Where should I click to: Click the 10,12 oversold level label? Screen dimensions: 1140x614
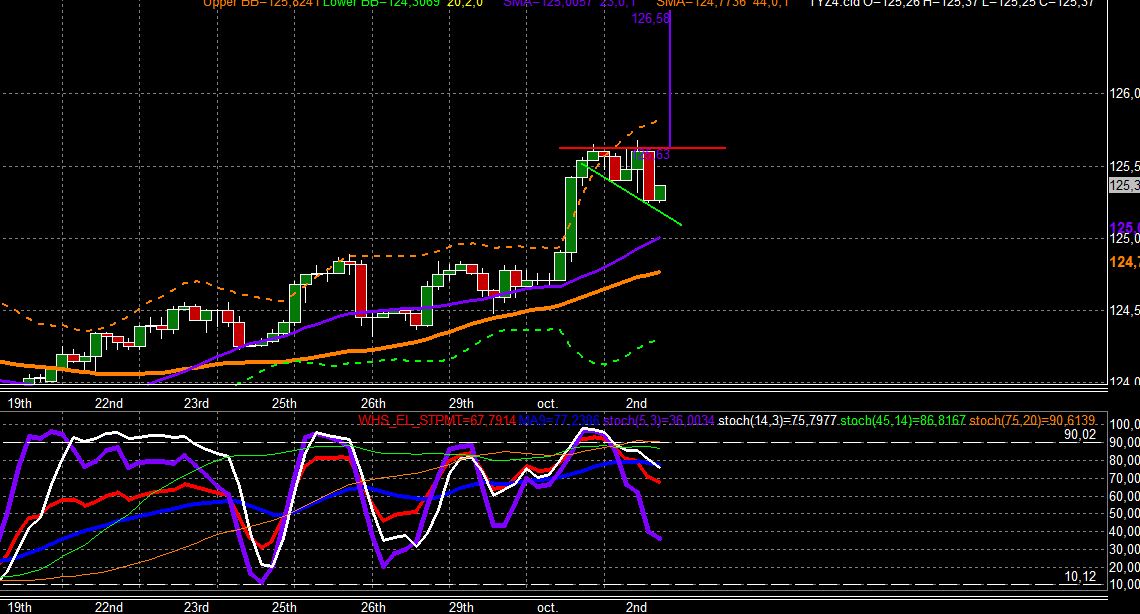1080,577
